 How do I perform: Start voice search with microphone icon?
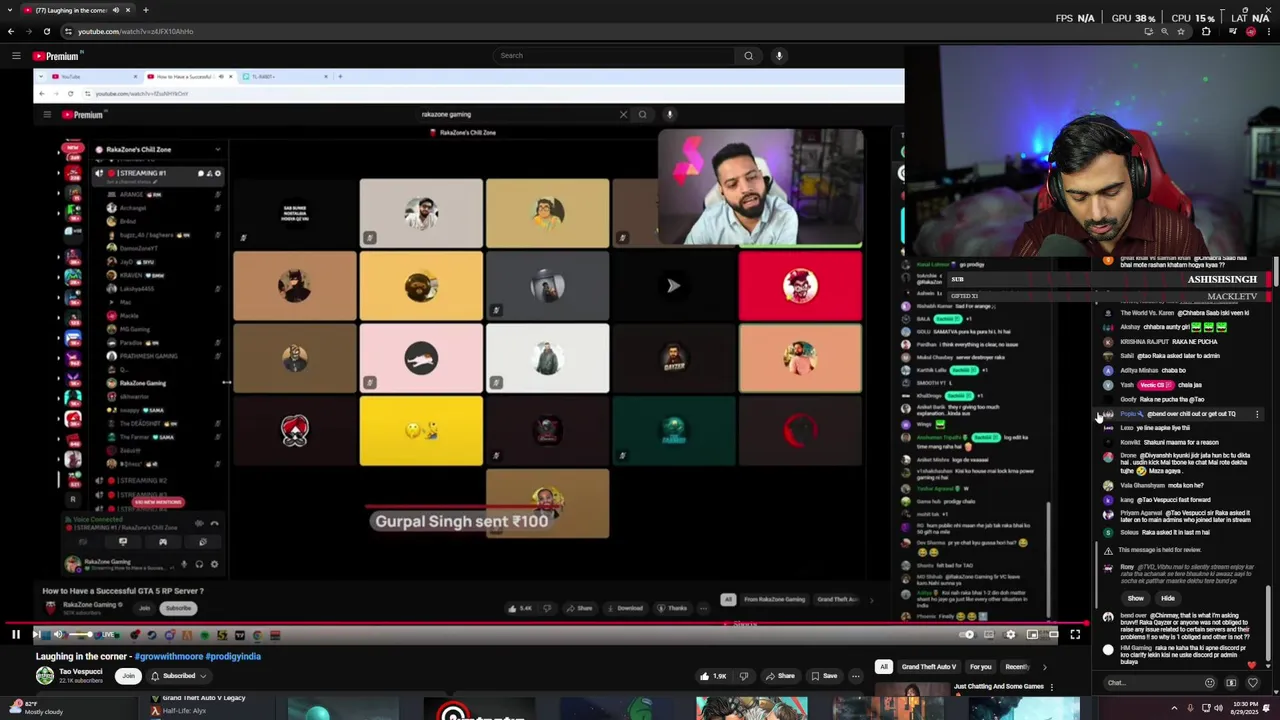pyautogui.click(x=779, y=56)
